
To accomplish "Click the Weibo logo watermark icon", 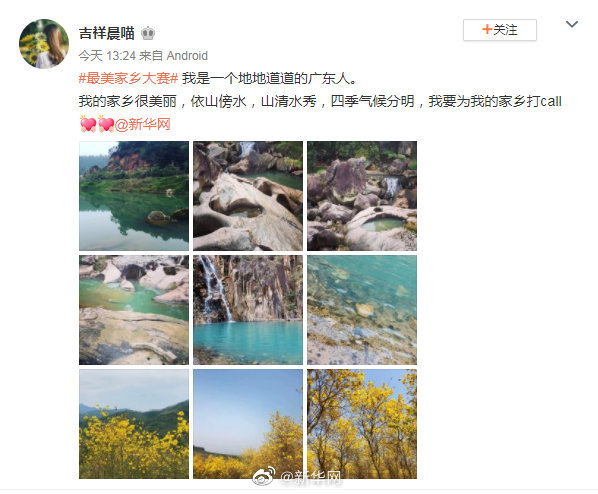I will (264, 476).
